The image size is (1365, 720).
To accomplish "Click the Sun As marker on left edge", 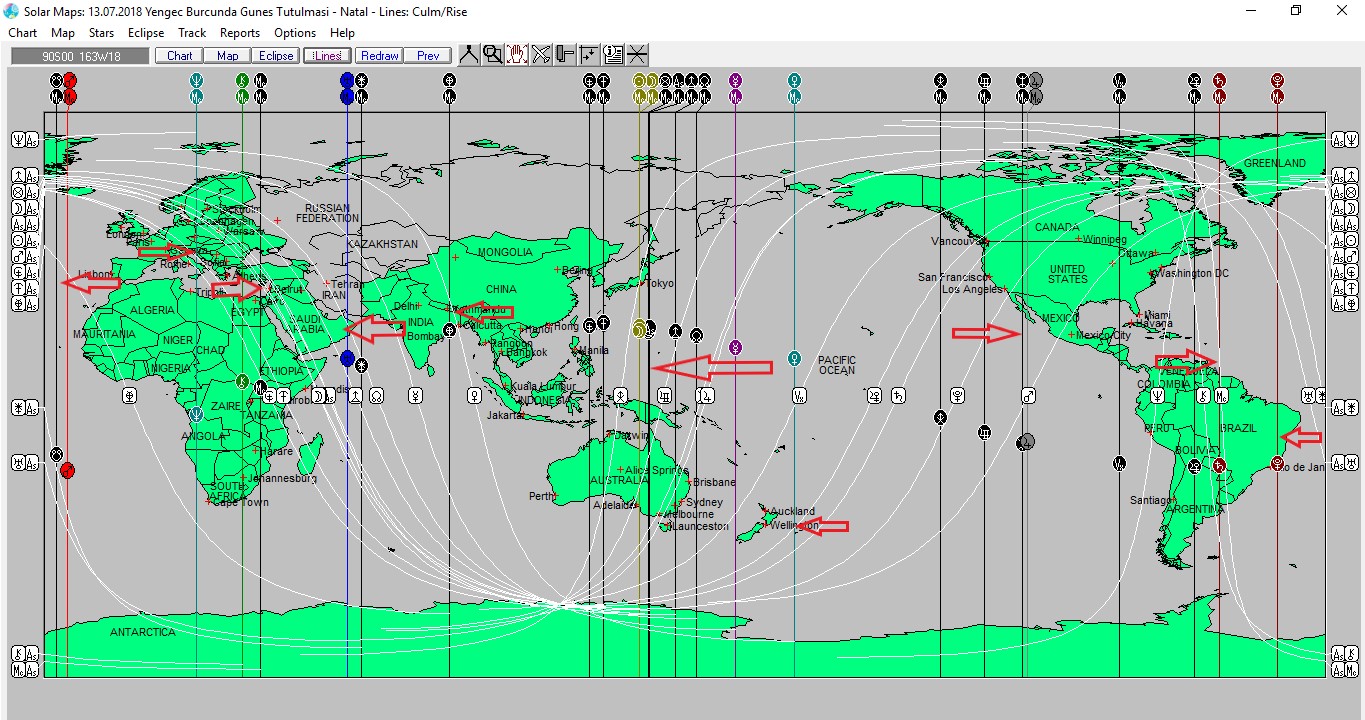I will (x=26, y=240).
